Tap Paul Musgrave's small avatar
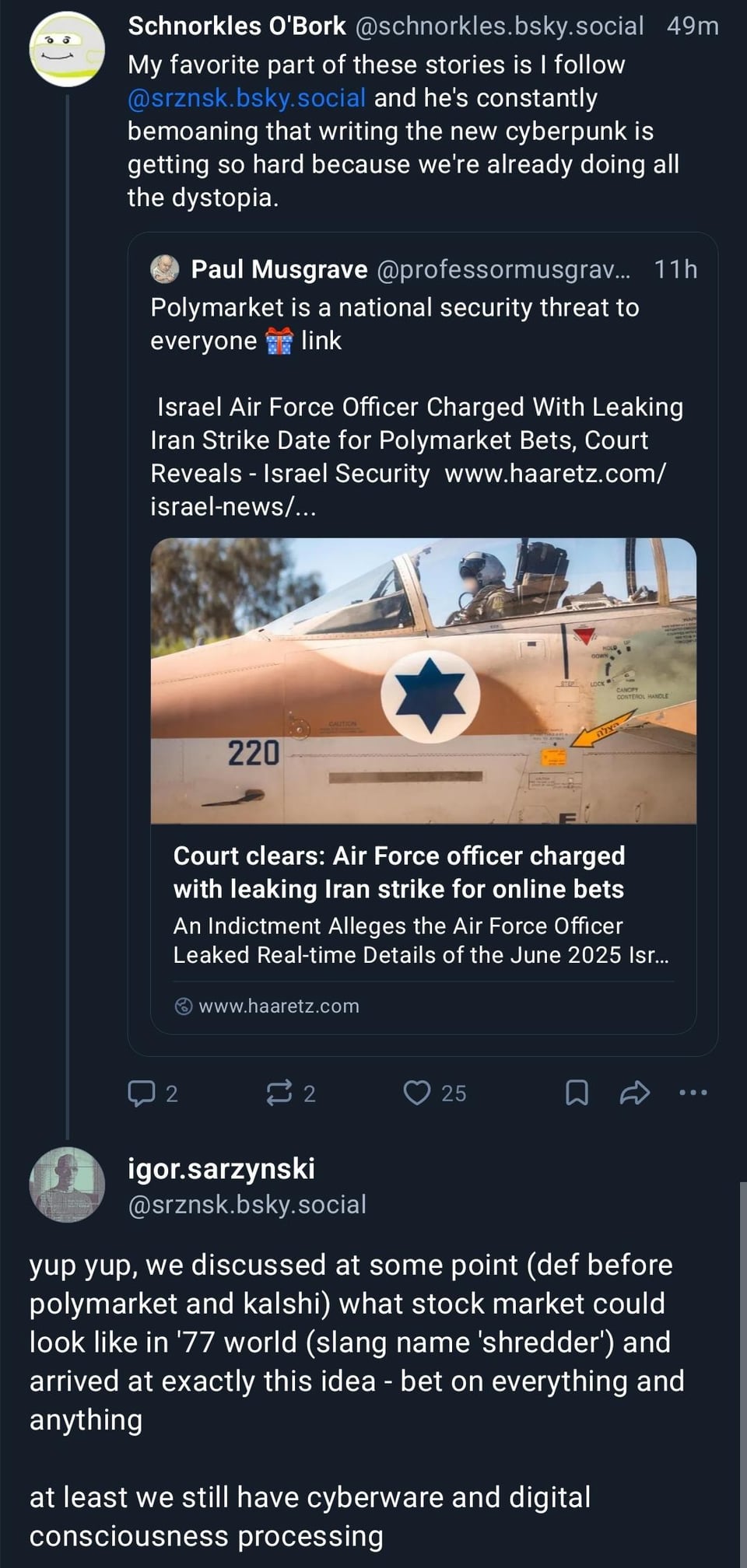Image resolution: width=747 pixels, height=1568 pixels. (165, 269)
